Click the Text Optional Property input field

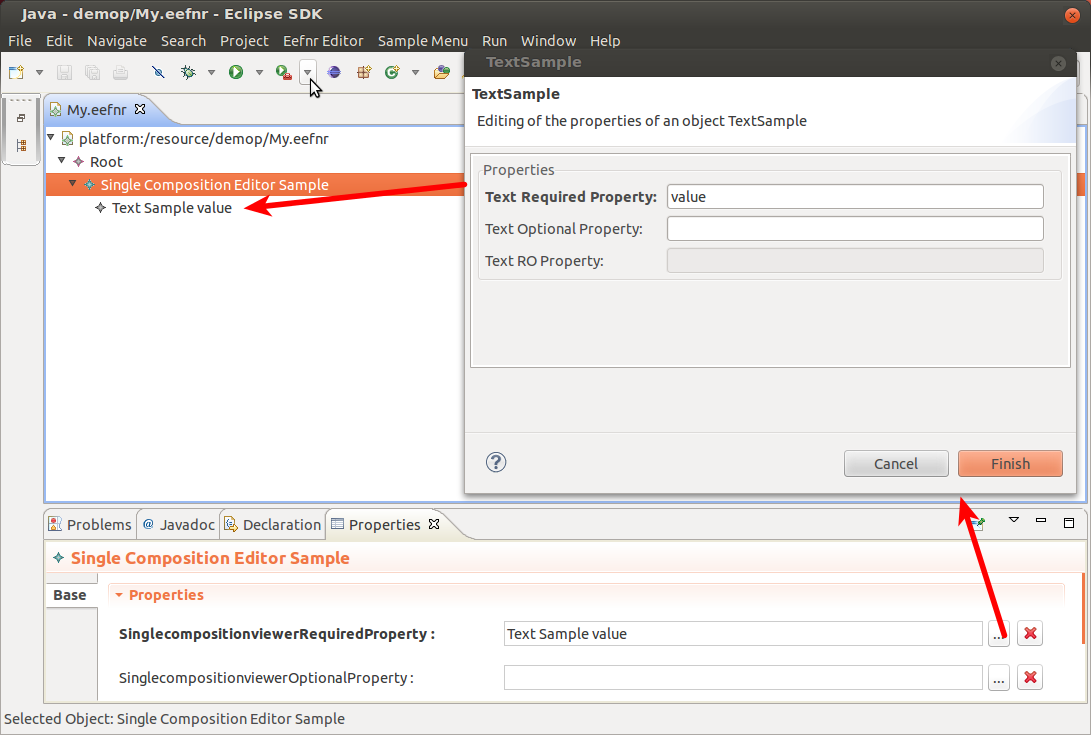pyautogui.click(x=855, y=228)
